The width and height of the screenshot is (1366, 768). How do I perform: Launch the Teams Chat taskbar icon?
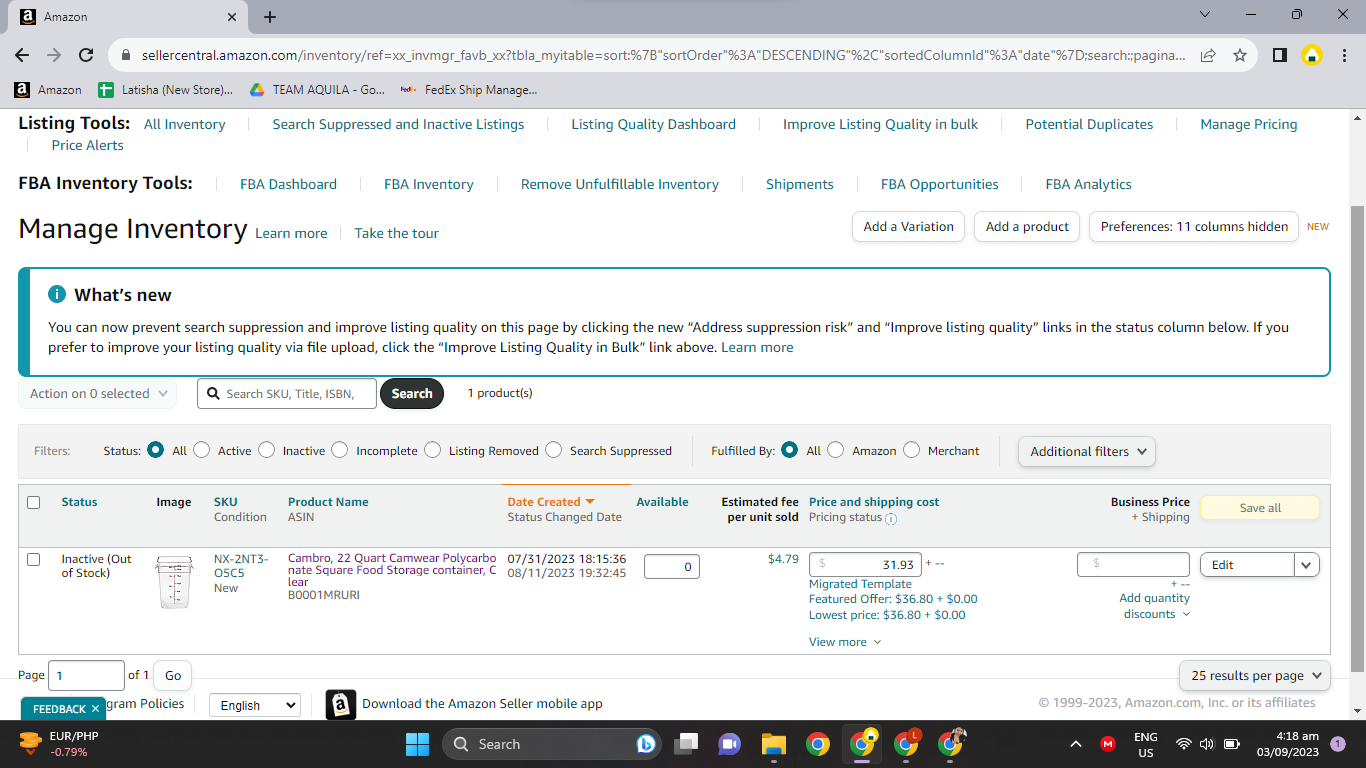(730, 744)
